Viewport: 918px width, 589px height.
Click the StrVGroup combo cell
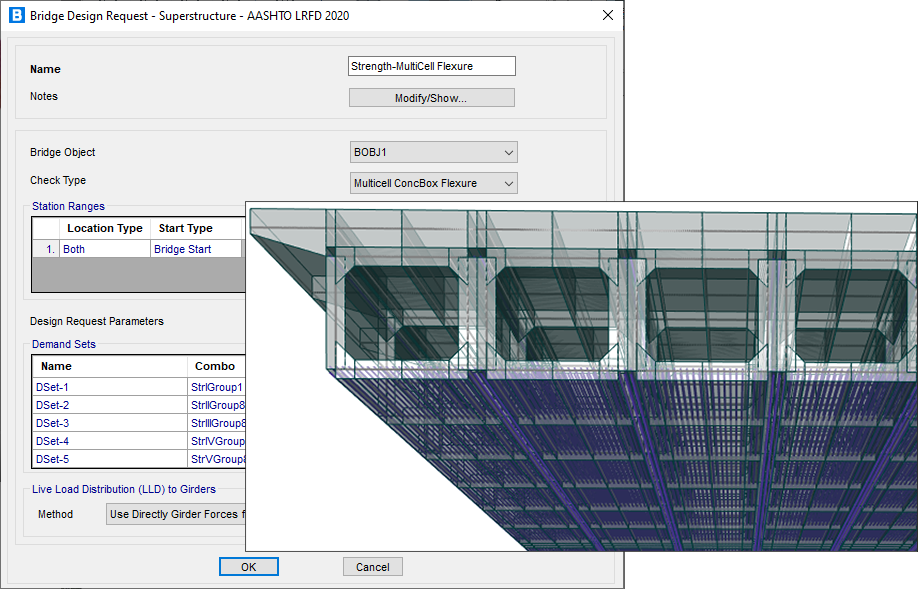point(217,459)
